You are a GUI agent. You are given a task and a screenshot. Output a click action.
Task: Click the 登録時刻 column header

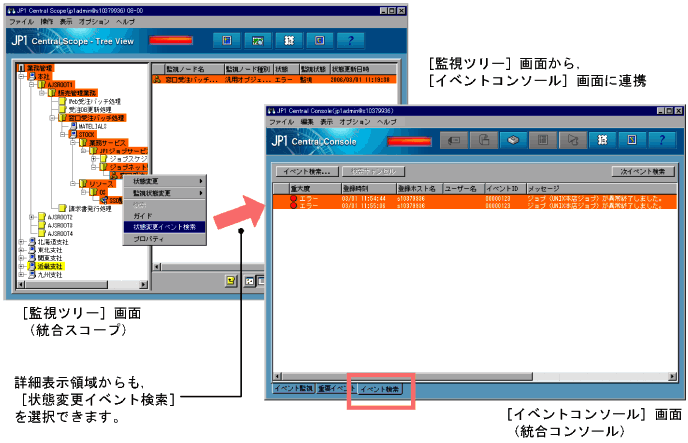coord(369,189)
